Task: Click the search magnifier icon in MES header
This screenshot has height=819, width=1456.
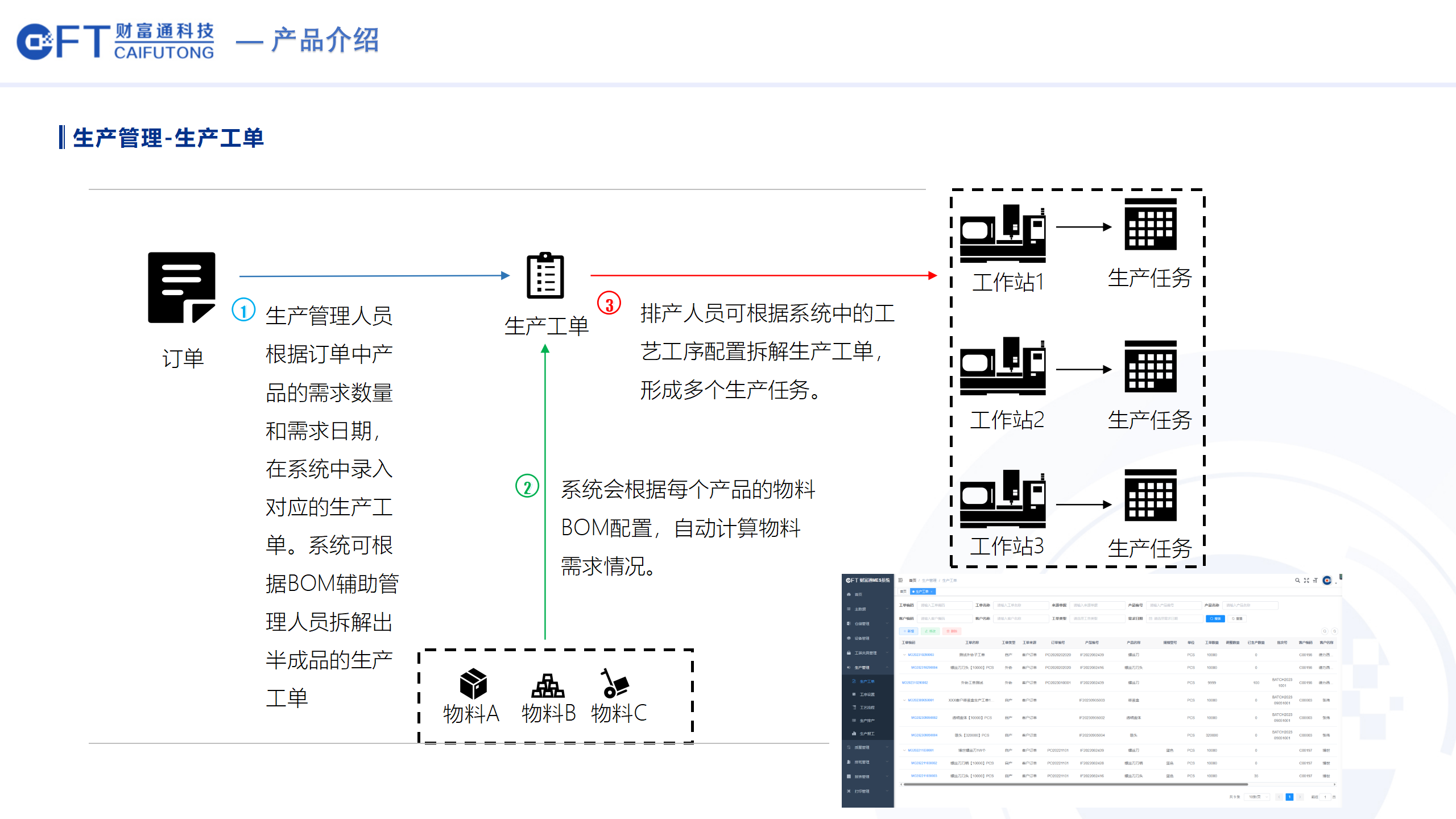Action: [x=1297, y=580]
